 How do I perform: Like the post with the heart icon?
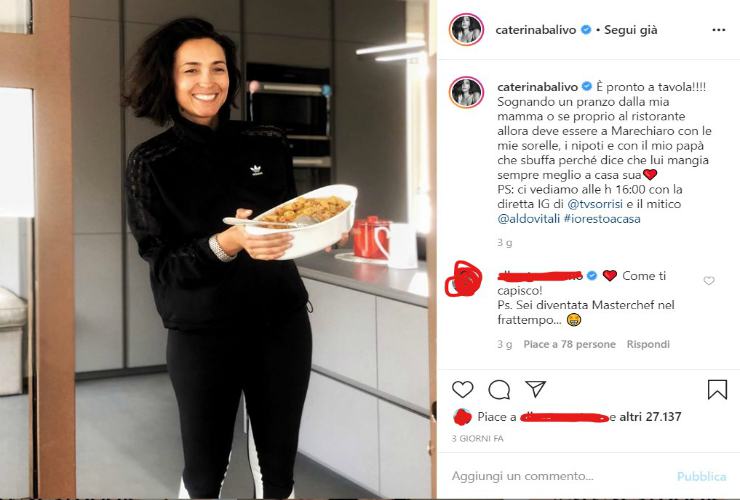tap(462, 390)
